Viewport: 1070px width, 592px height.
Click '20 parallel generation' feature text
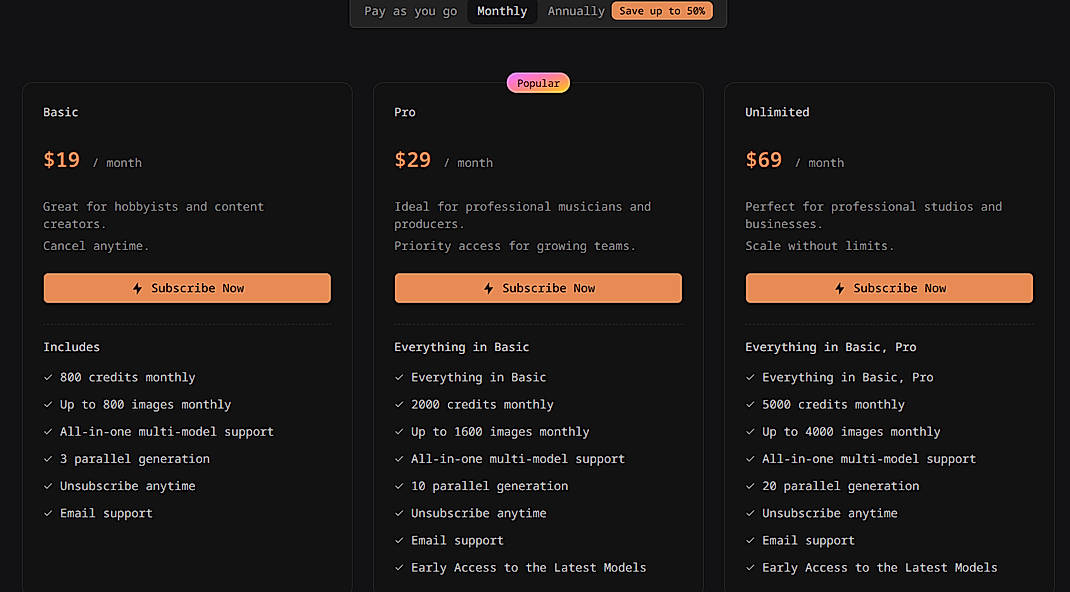point(841,486)
